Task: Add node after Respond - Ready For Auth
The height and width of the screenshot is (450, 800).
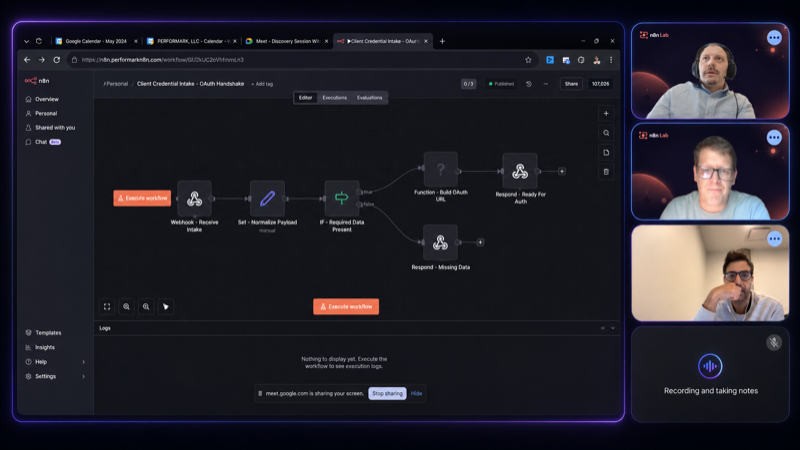Action: pyautogui.click(x=562, y=171)
